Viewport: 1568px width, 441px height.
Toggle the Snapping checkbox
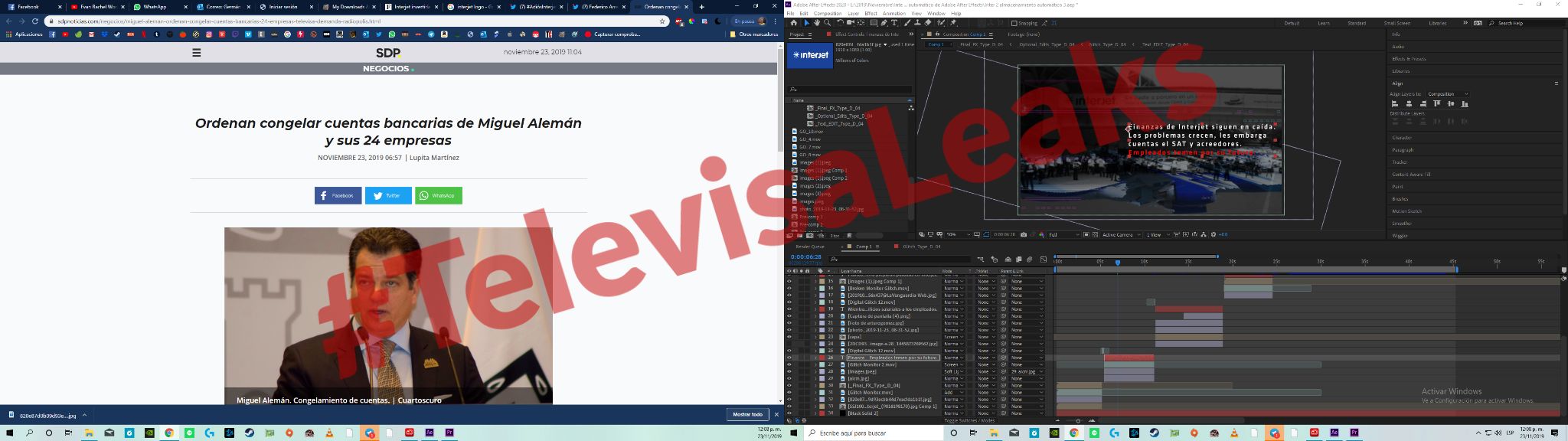tap(1014, 23)
